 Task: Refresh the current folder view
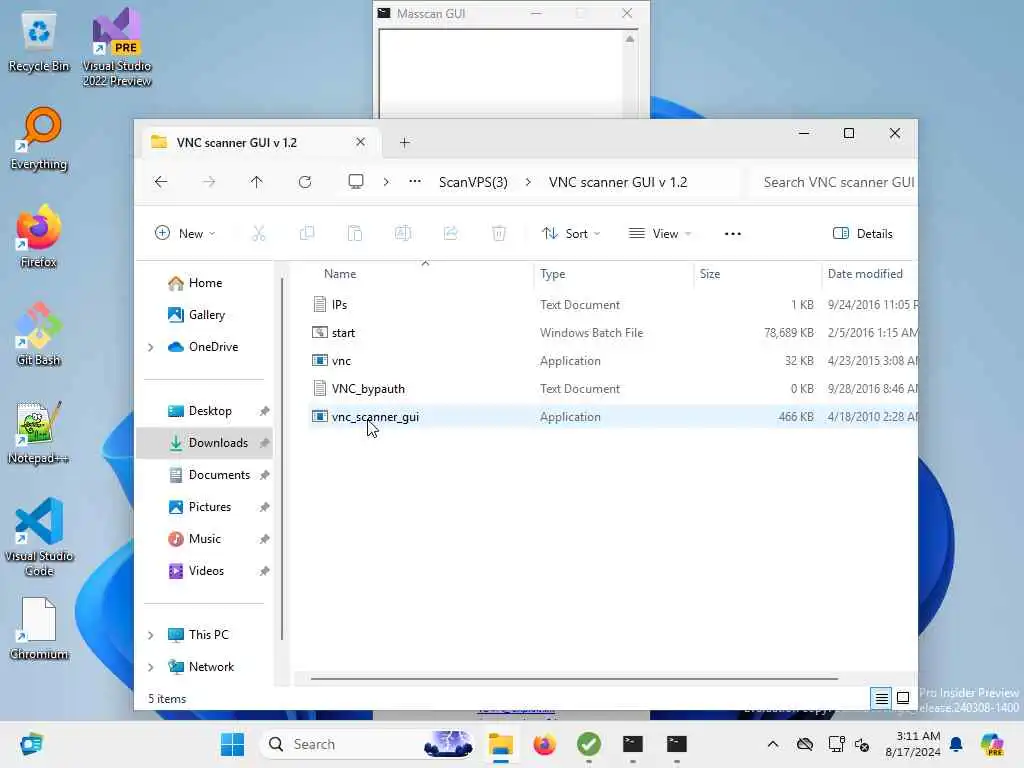305,182
